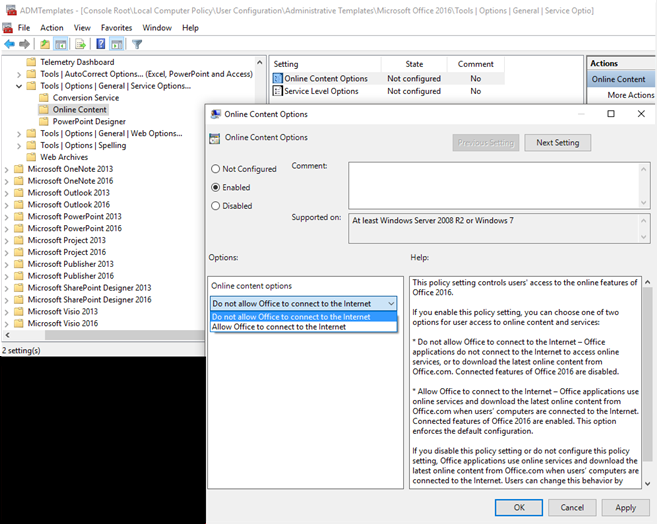Viewport: 657px width, 524px height.
Task: Open the Help toolbar icon
Action: pyautogui.click(x=101, y=44)
